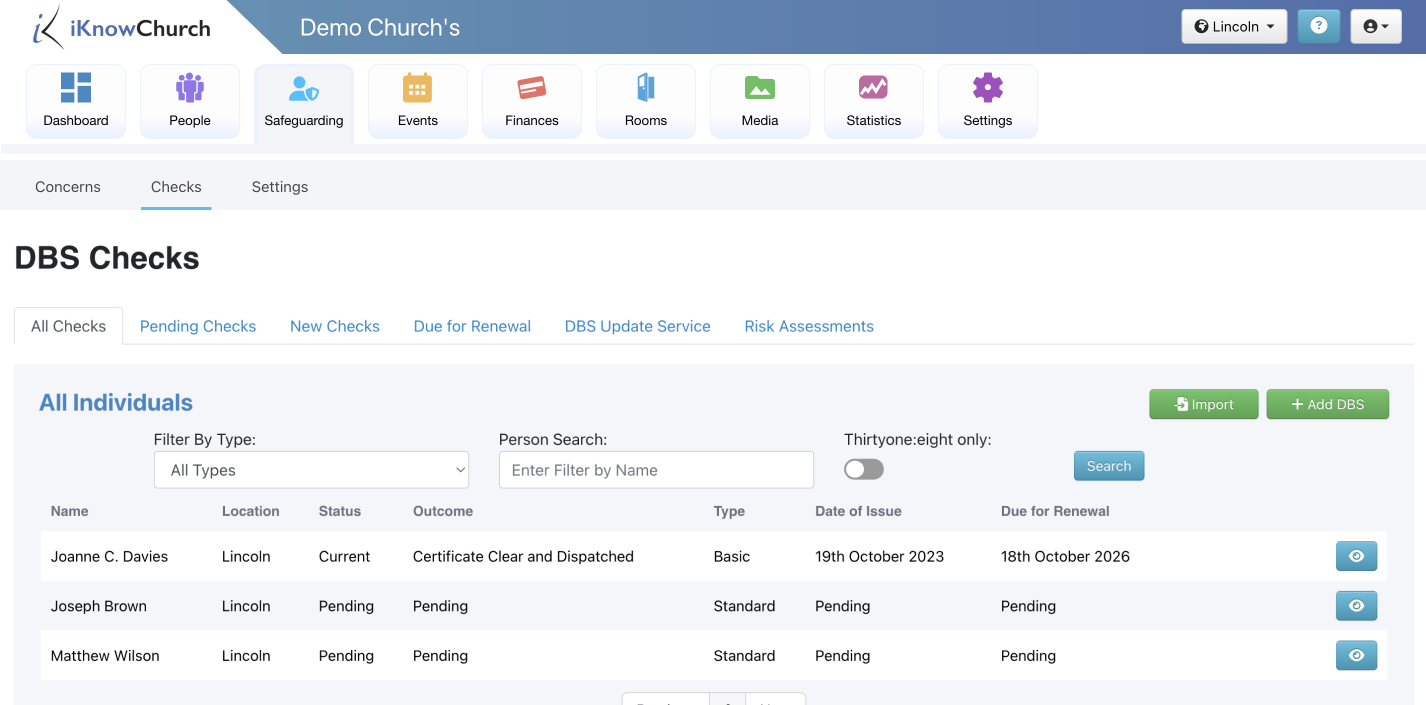The width and height of the screenshot is (1426, 705).
Task: Click the 'Basic' type cell
Action: tap(732, 556)
